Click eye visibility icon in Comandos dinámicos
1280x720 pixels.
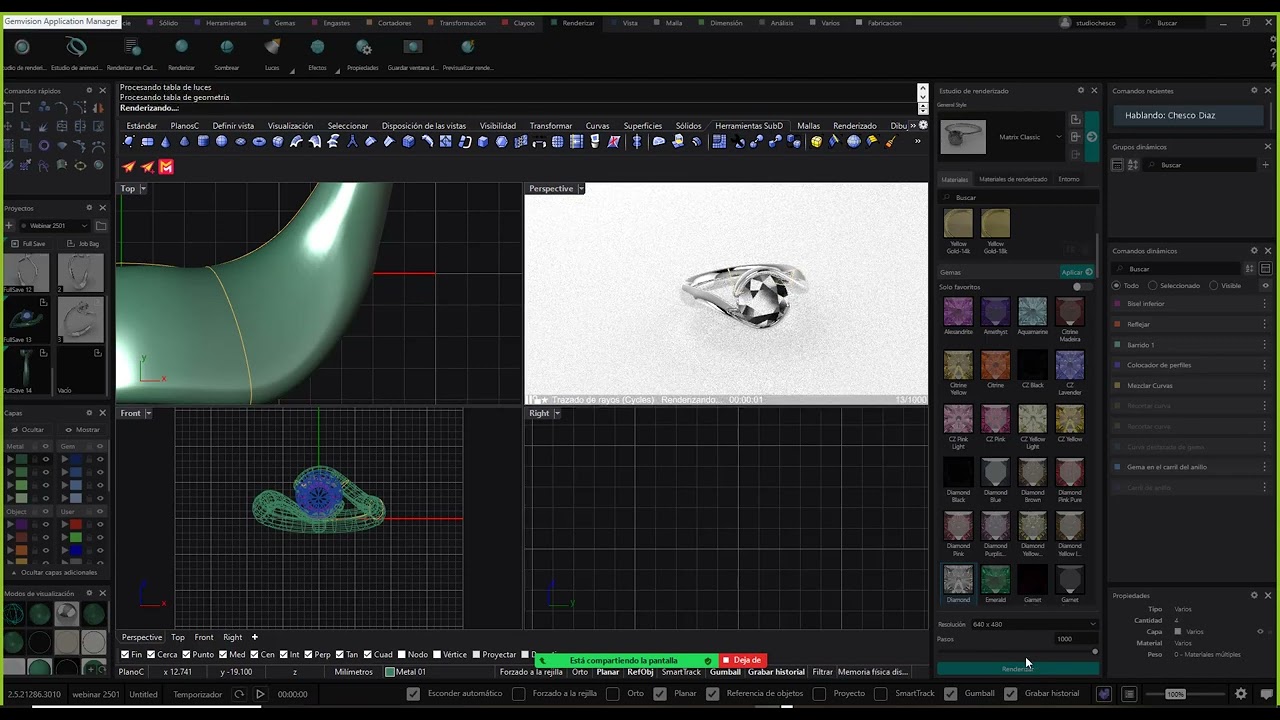(1267, 285)
